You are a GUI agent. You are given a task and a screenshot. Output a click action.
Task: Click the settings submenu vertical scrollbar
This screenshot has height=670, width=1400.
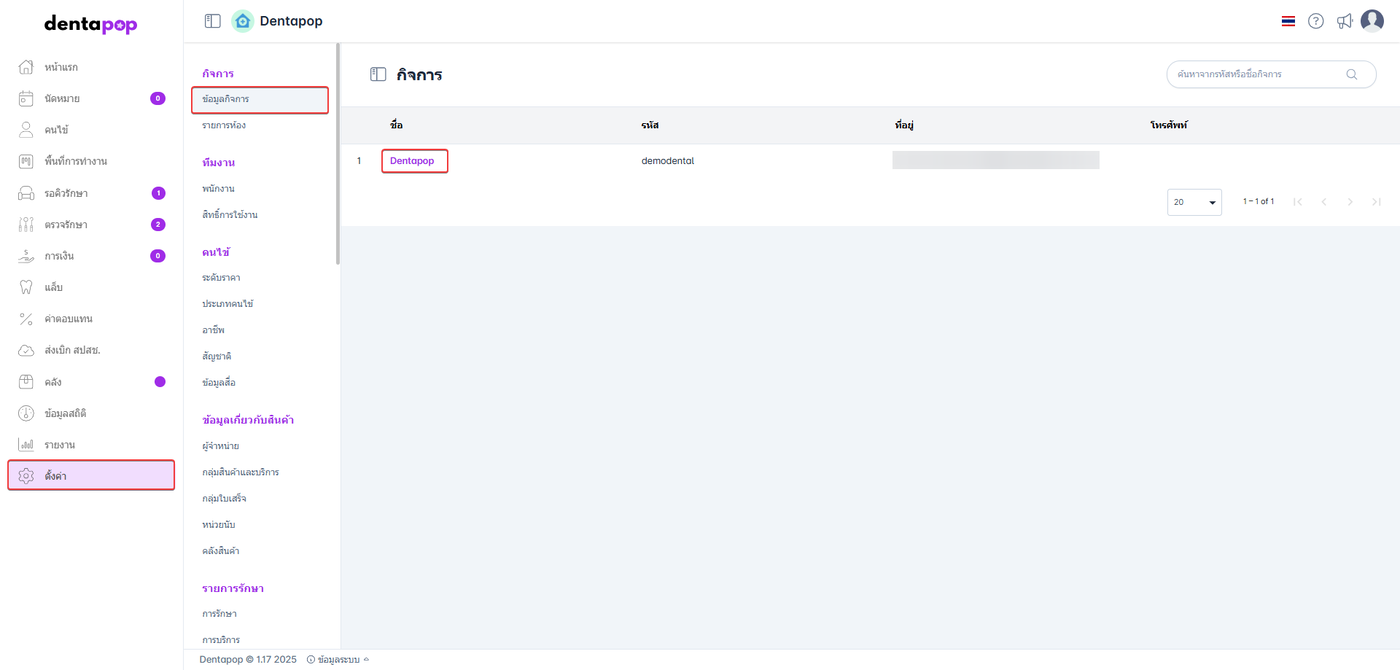(x=338, y=153)
